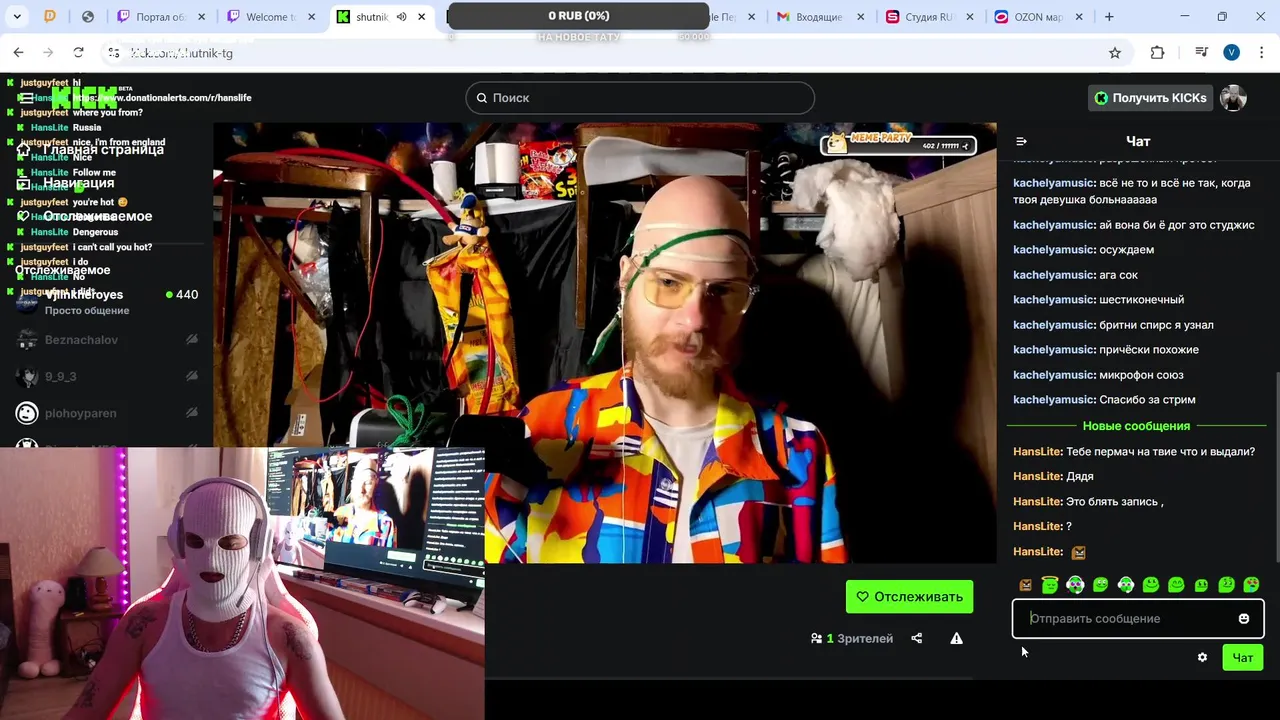Screen dimensions: 1280x720
Task: Open the tab search dropdown arrow
Action: [17, 17]
